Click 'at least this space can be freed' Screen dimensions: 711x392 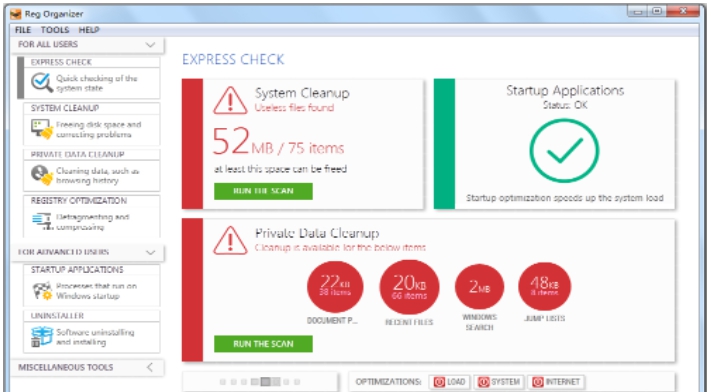[280, 169]
